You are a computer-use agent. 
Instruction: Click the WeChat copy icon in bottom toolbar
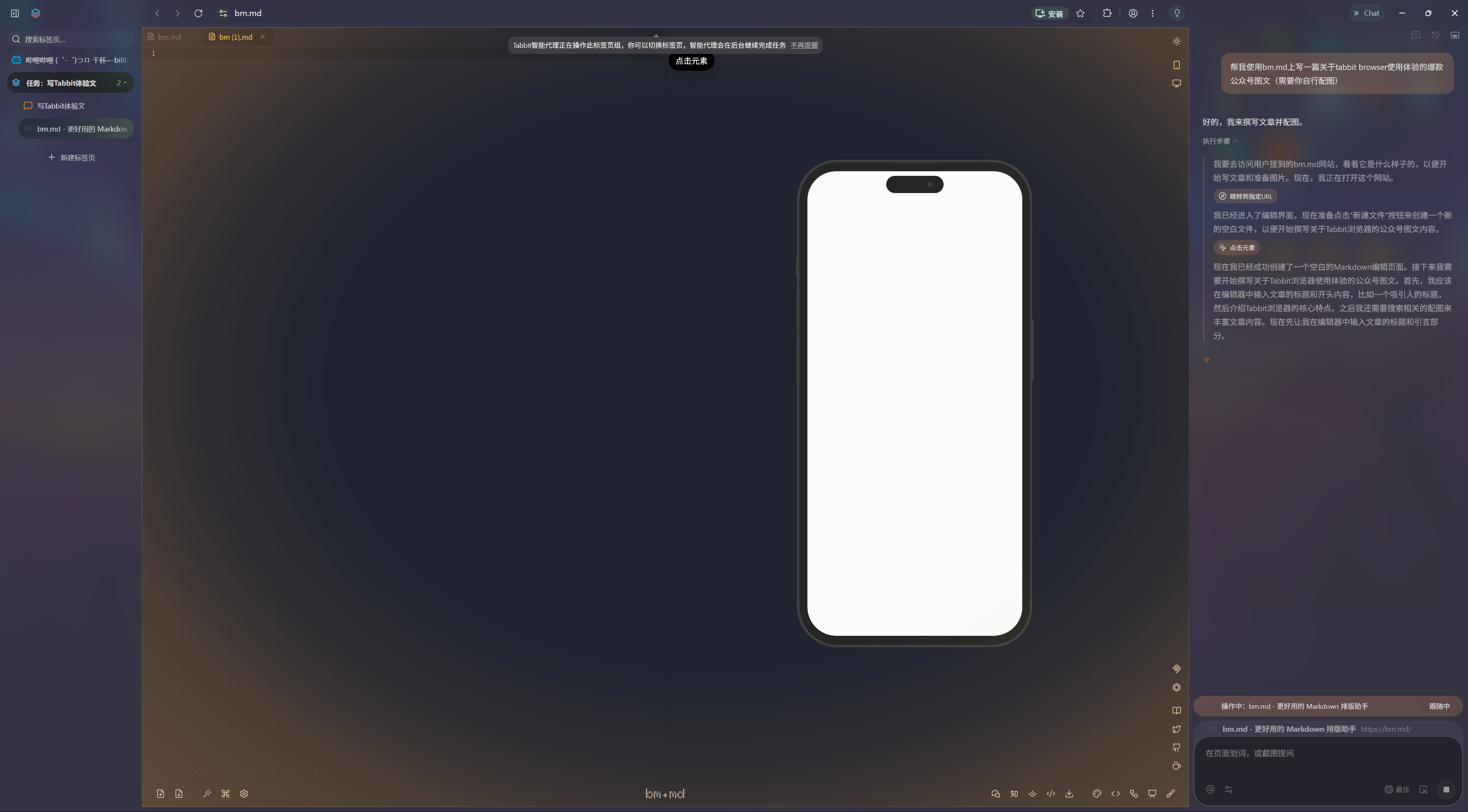tap(995, 794)
